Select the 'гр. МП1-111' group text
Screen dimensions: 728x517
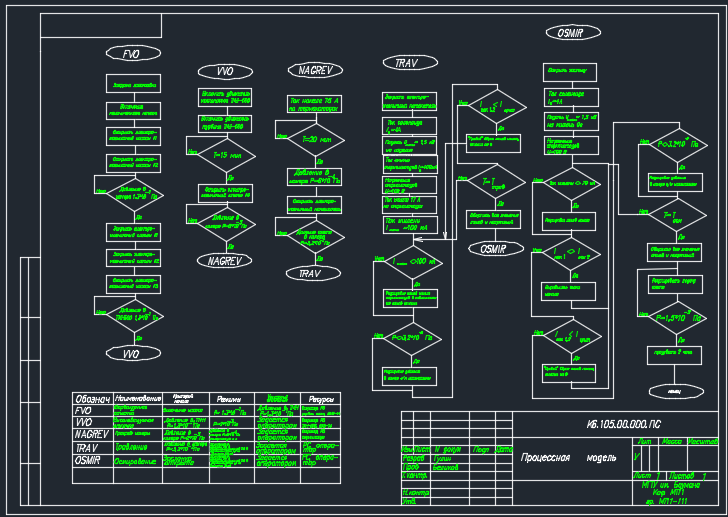[x=666, y=501]
